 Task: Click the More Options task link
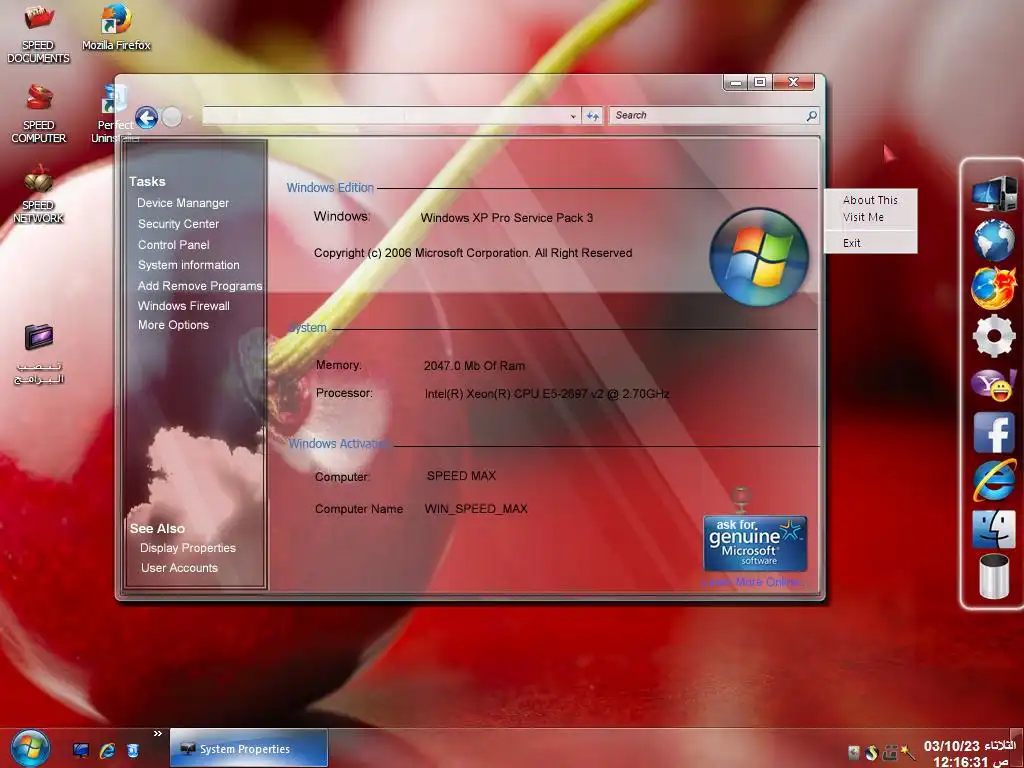(x=173, y=325)
